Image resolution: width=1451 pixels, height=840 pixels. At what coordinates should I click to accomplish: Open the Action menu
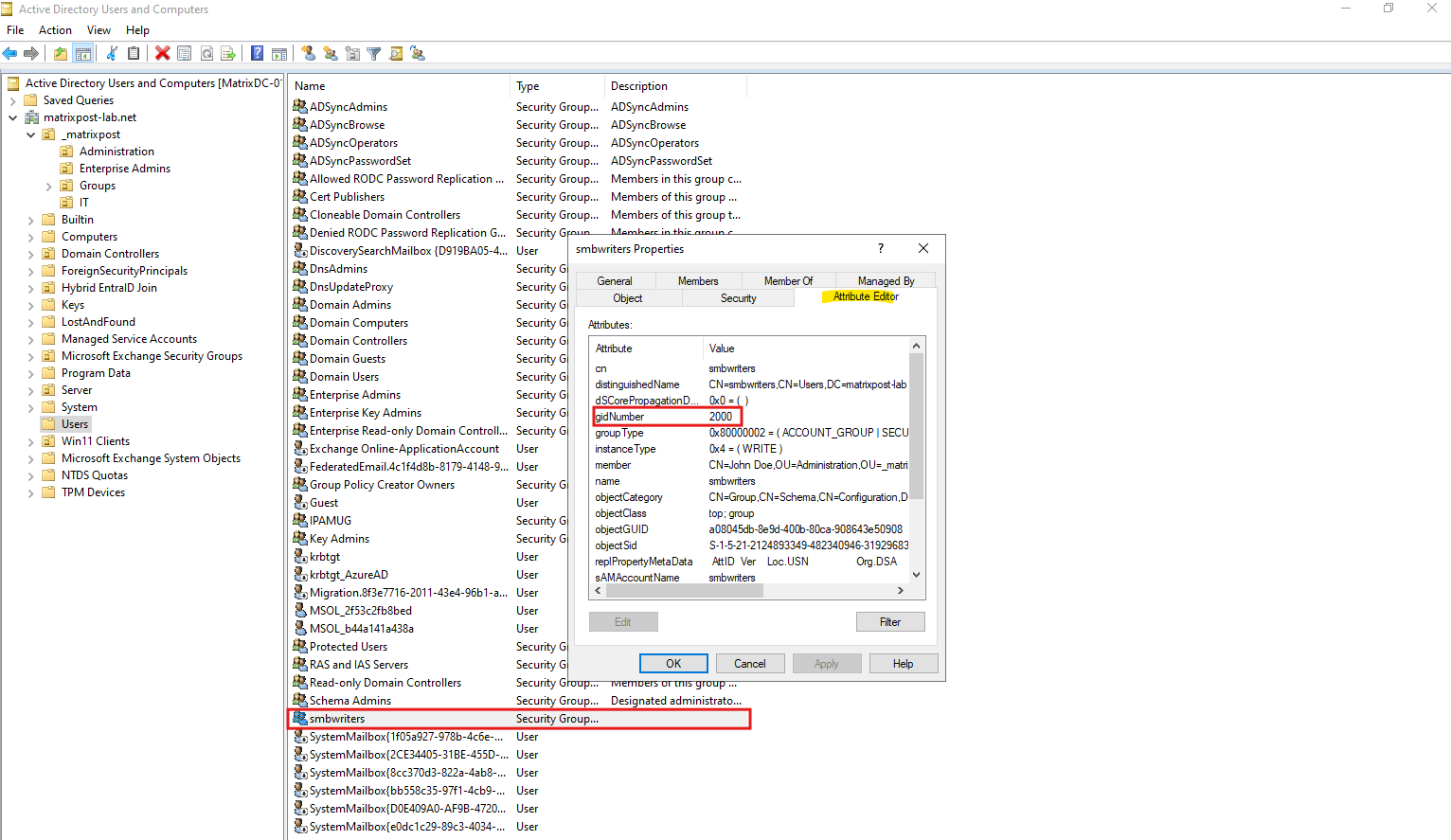point(55,30)
